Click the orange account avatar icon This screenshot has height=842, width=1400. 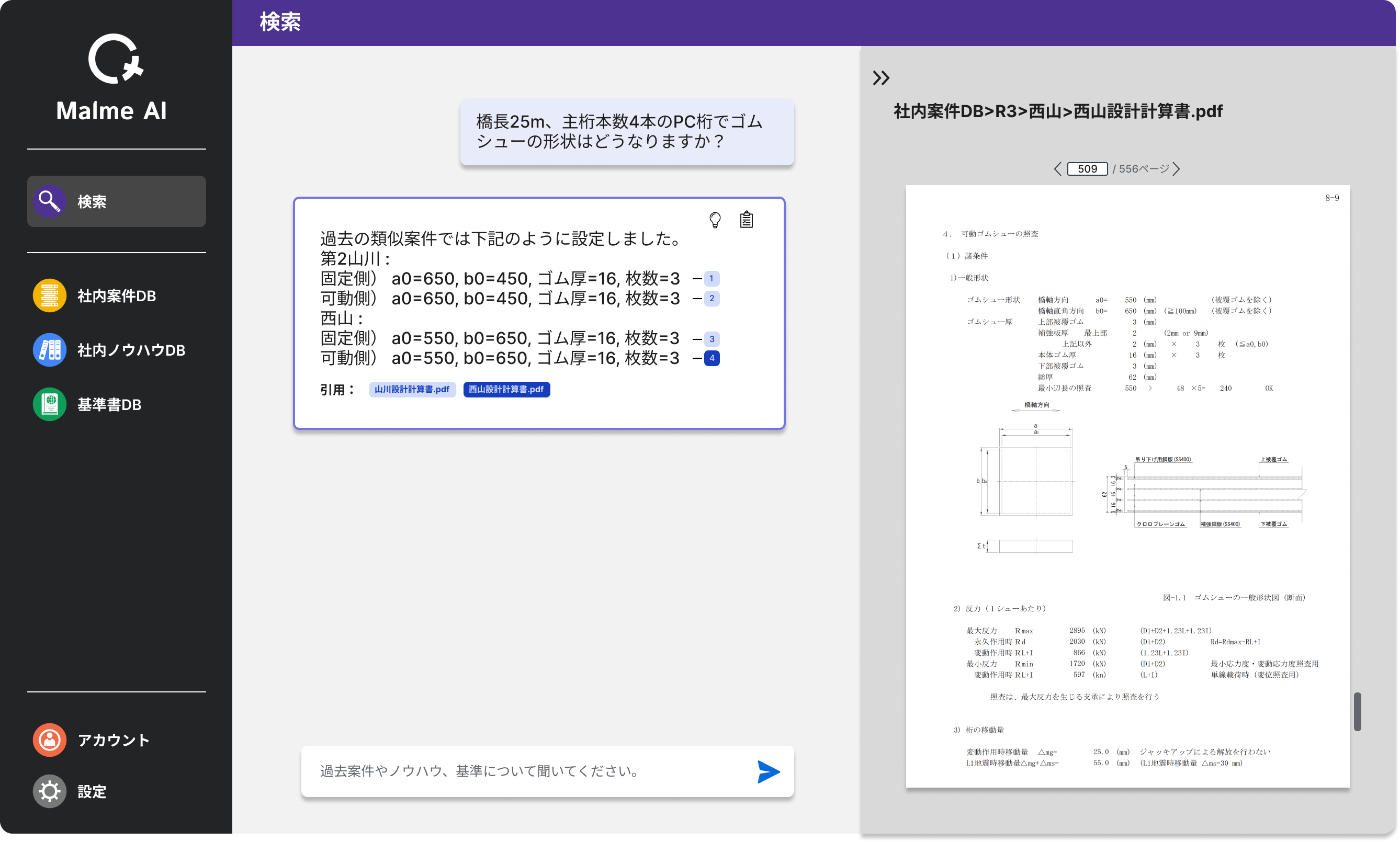pos(49,740)
